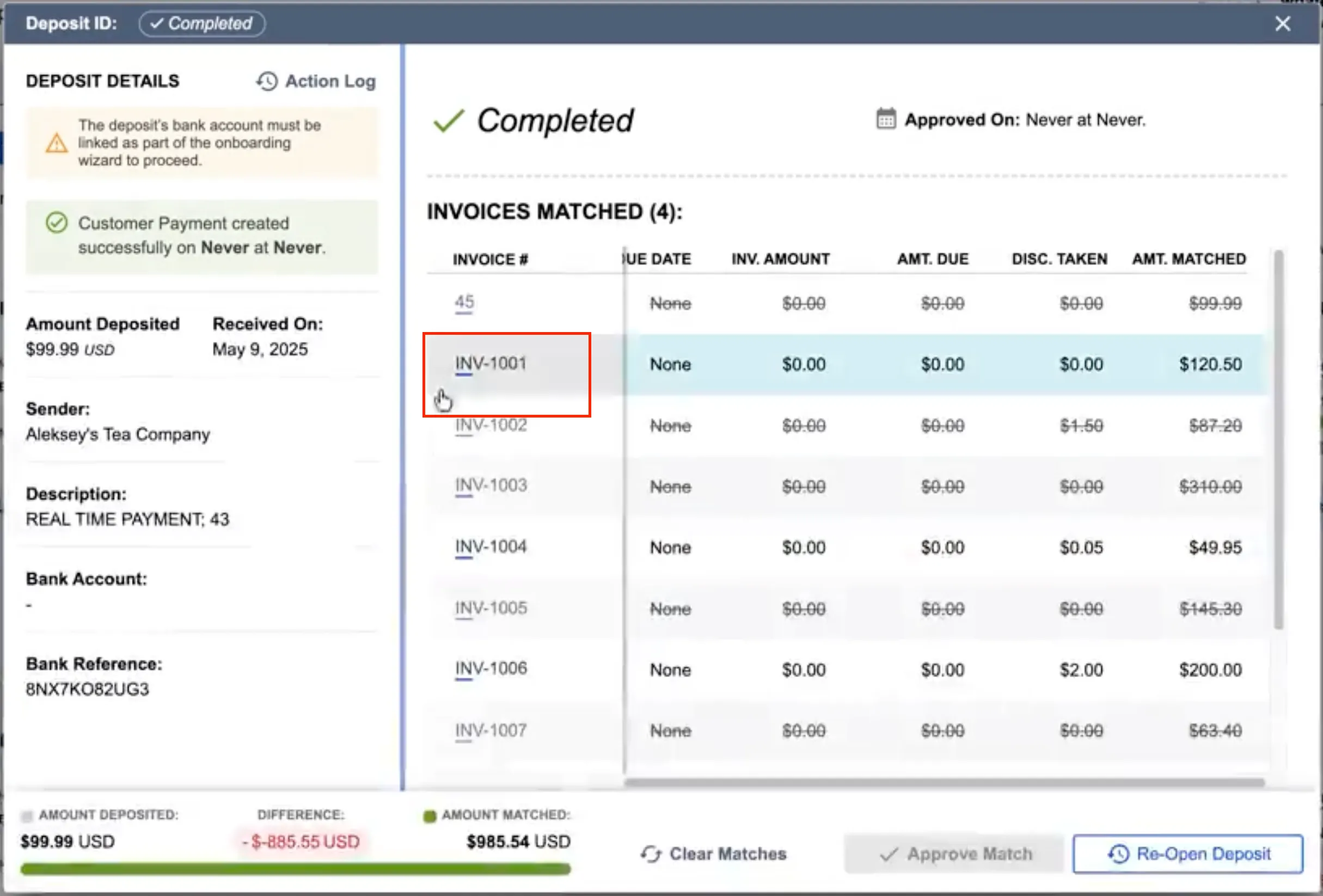Click the $310.00 matched amount for INV-1003
The image size is (1323, 896).
pos(1210,487)
